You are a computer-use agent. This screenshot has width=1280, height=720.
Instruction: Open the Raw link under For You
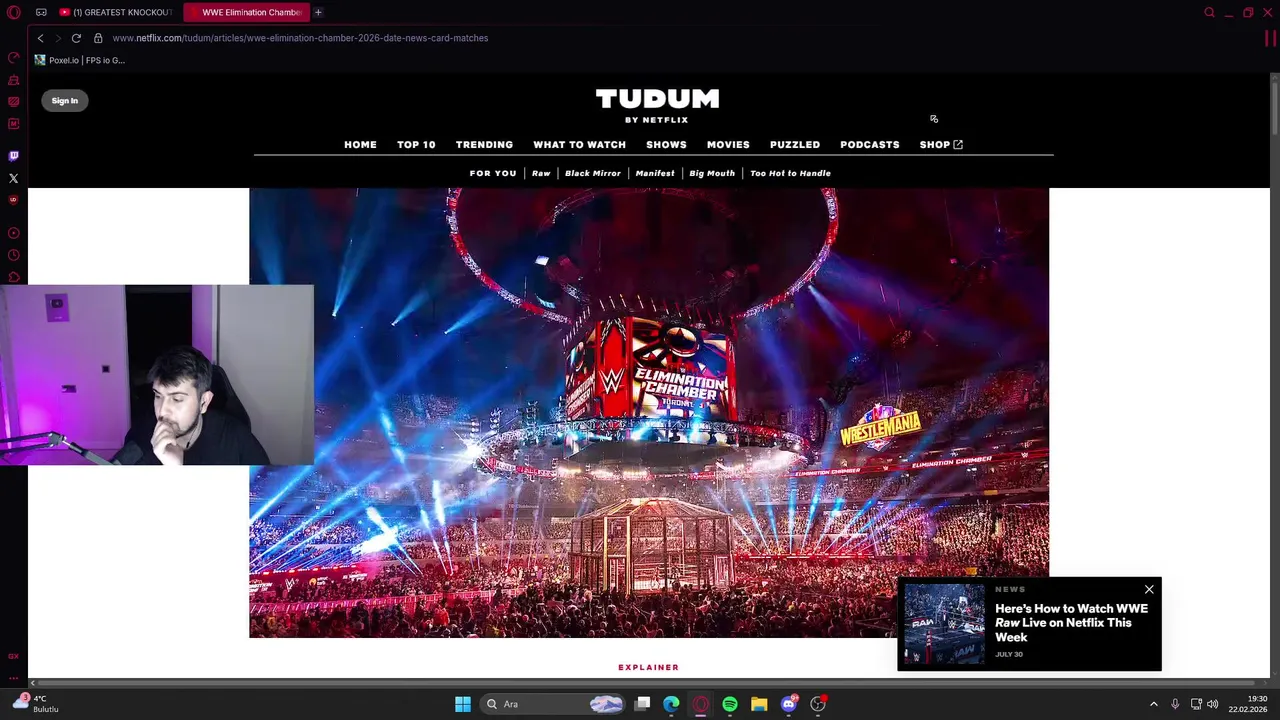coord(541,173)
